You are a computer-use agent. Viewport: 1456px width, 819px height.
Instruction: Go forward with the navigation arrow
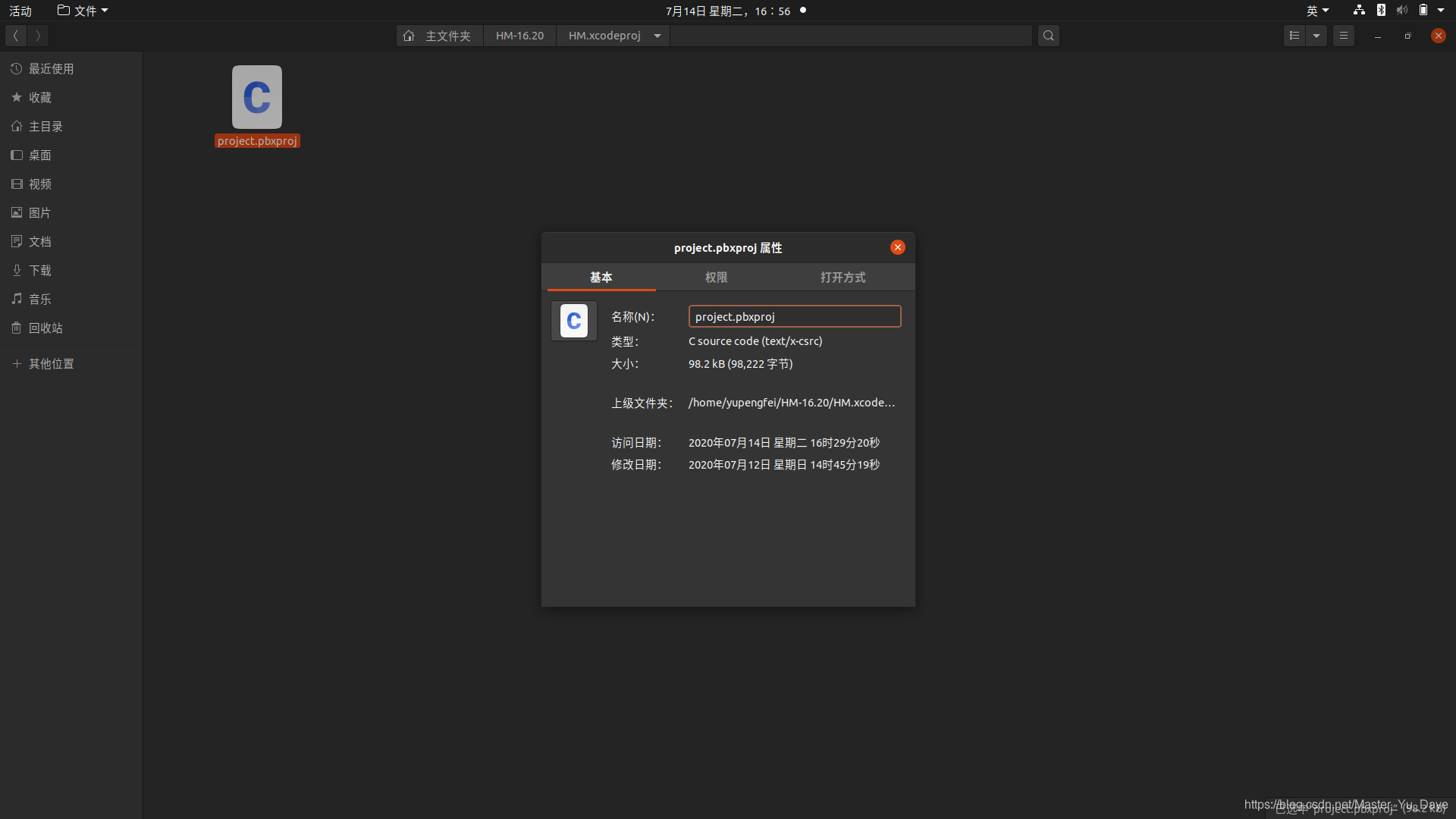(38, 36)
